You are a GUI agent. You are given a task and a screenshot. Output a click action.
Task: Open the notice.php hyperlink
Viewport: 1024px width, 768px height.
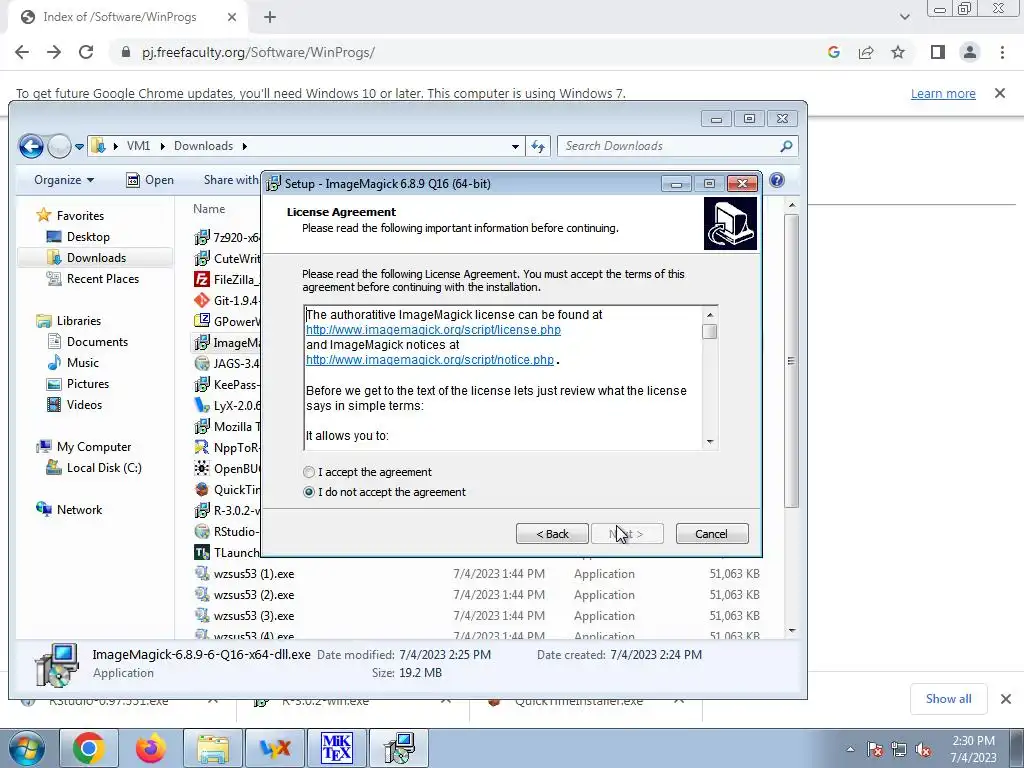(430, 360)
